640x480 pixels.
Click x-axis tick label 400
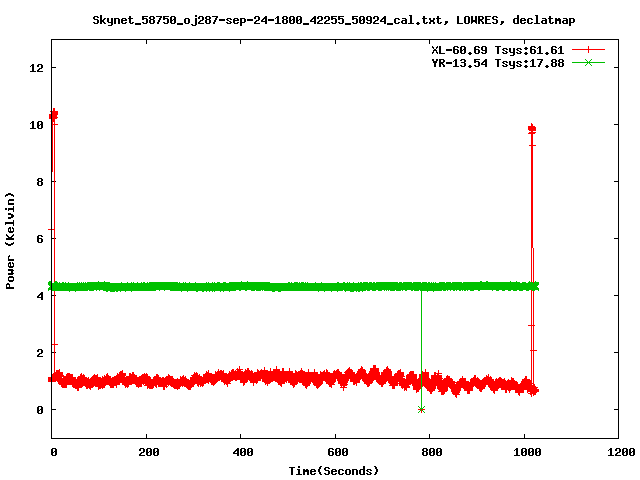coord(242,452)
